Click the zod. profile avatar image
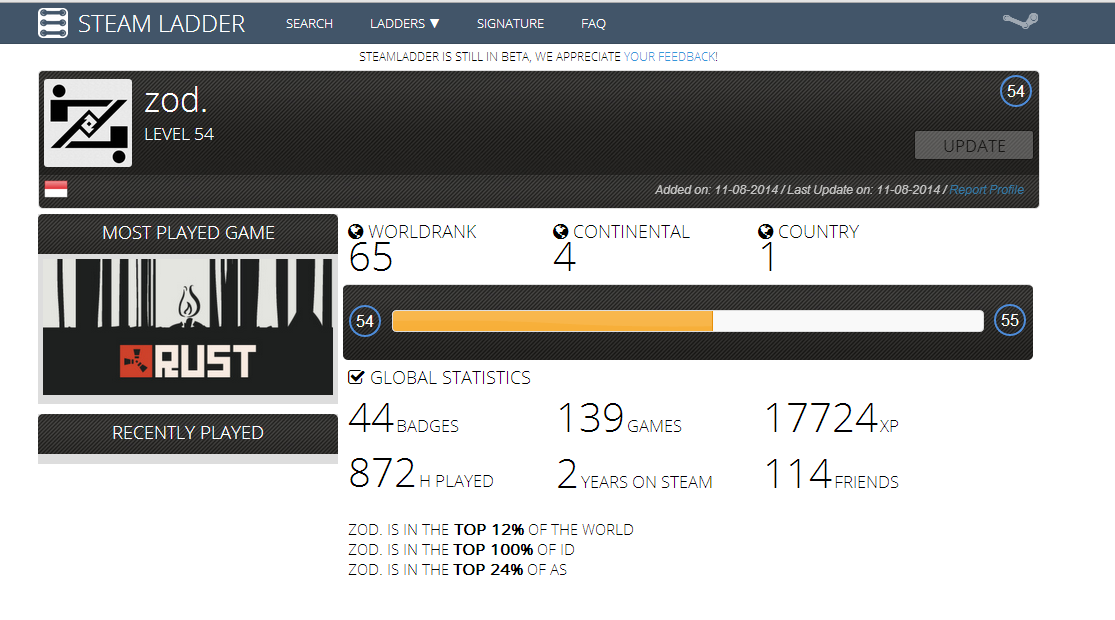1115x620 pixels. click(x=88, y=123)
